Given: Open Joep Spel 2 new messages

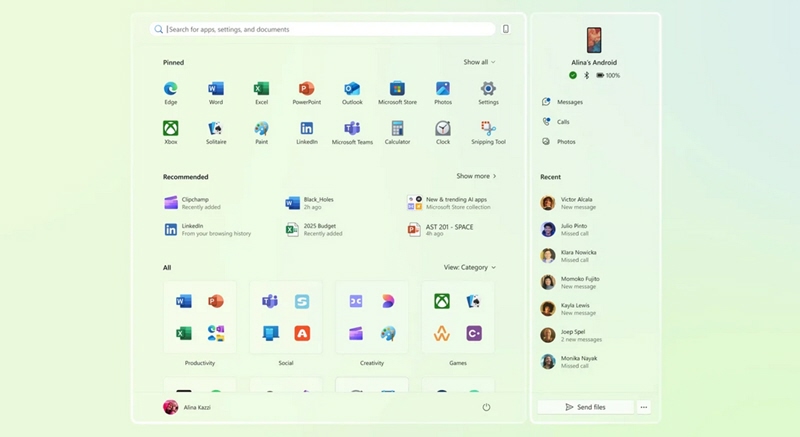Looking at the screenshot, I should (x=571, y=336).
